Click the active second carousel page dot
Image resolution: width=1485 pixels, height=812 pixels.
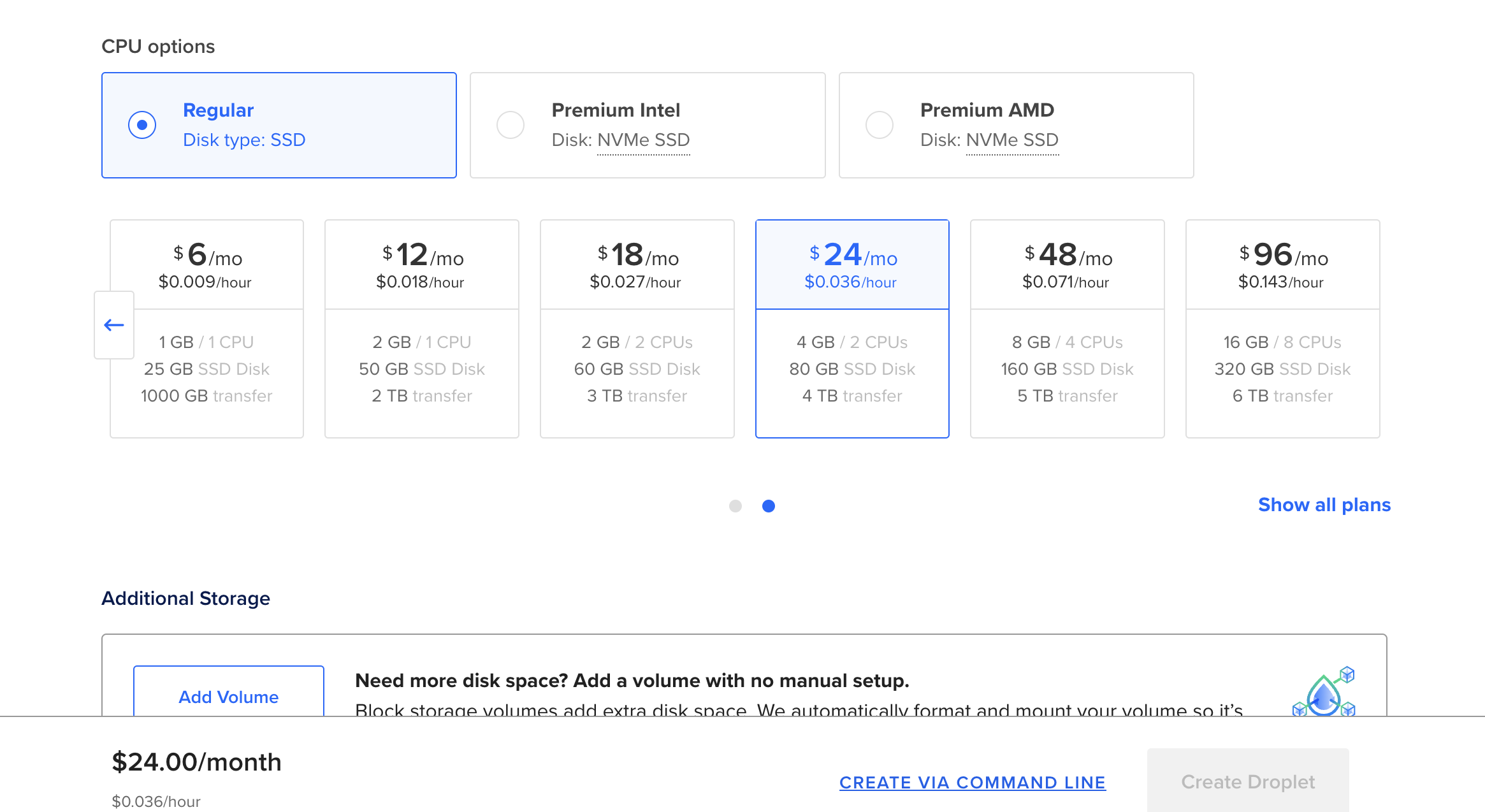click(x=769, y=506)
